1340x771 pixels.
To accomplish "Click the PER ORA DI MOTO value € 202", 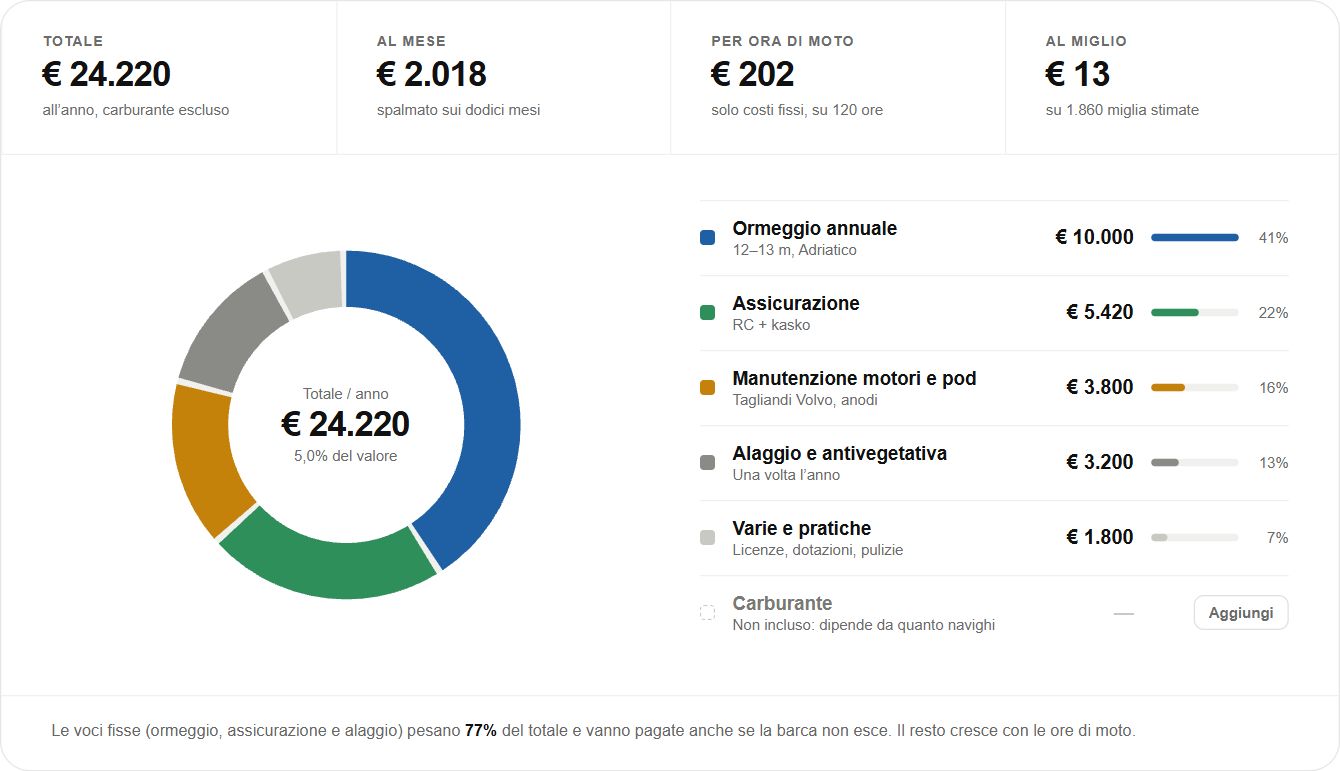I will 753,74.
